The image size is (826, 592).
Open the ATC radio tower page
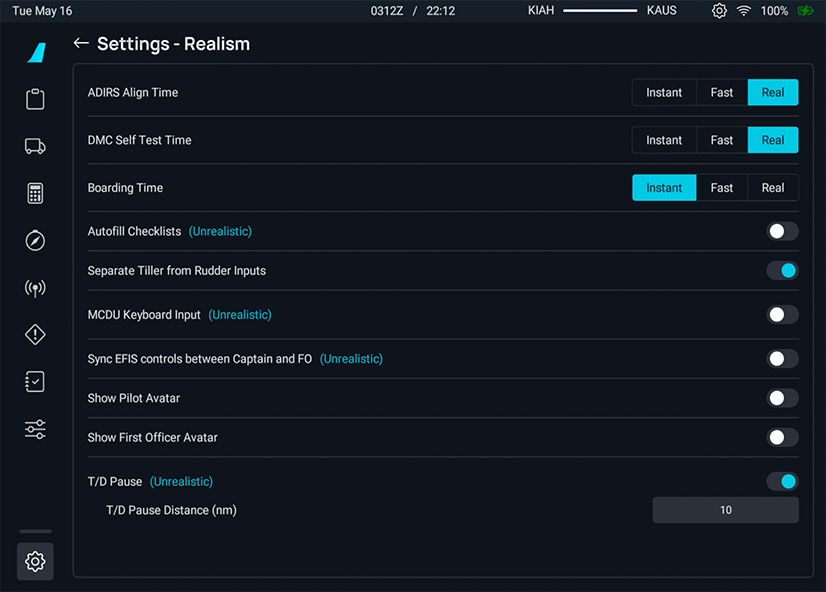(35, 289)
